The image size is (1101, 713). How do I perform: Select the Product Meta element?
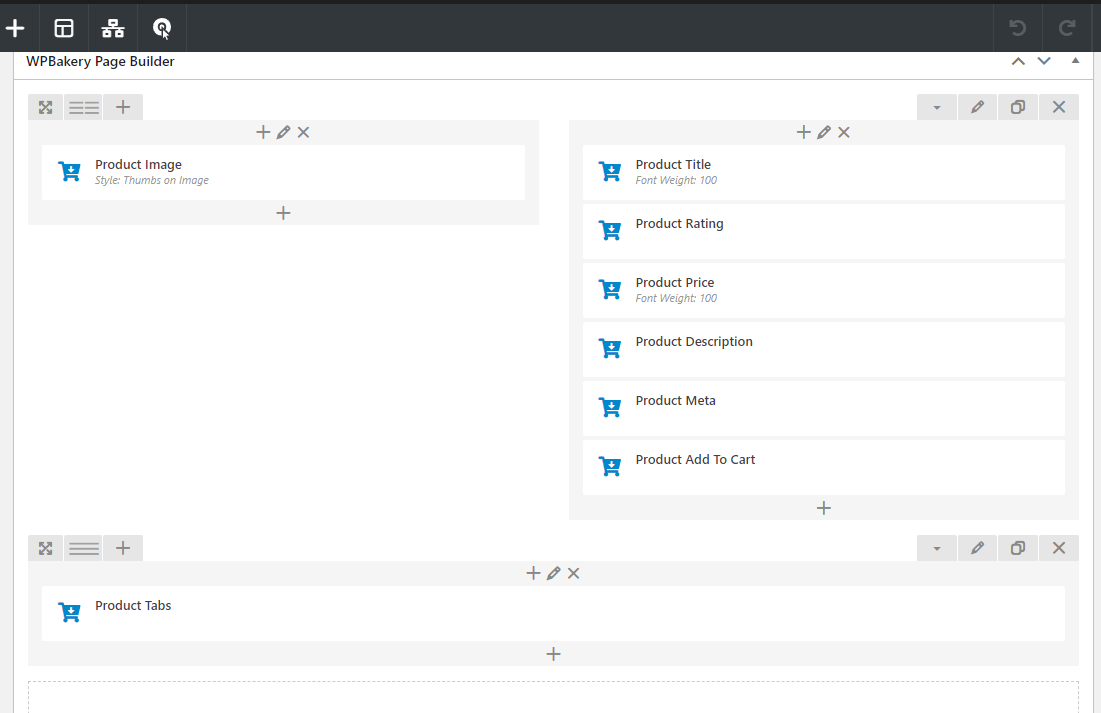point(824,408)
